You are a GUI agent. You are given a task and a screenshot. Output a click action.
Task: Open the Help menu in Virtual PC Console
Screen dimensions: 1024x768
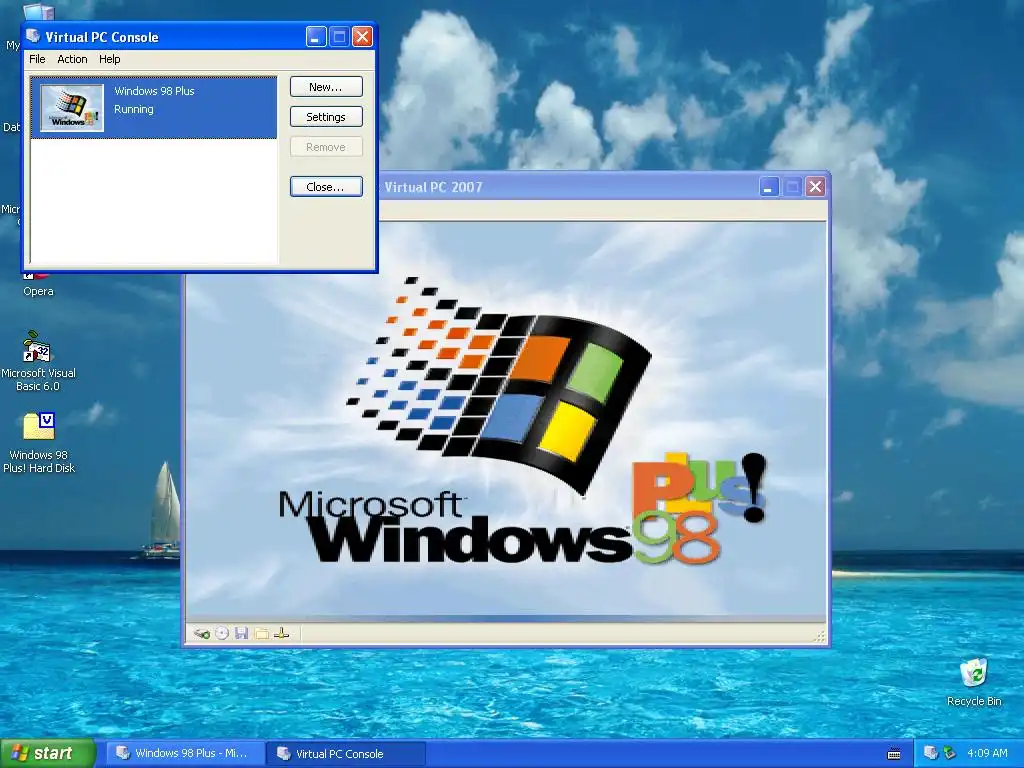pyautogui.click(x=110, y=59)
